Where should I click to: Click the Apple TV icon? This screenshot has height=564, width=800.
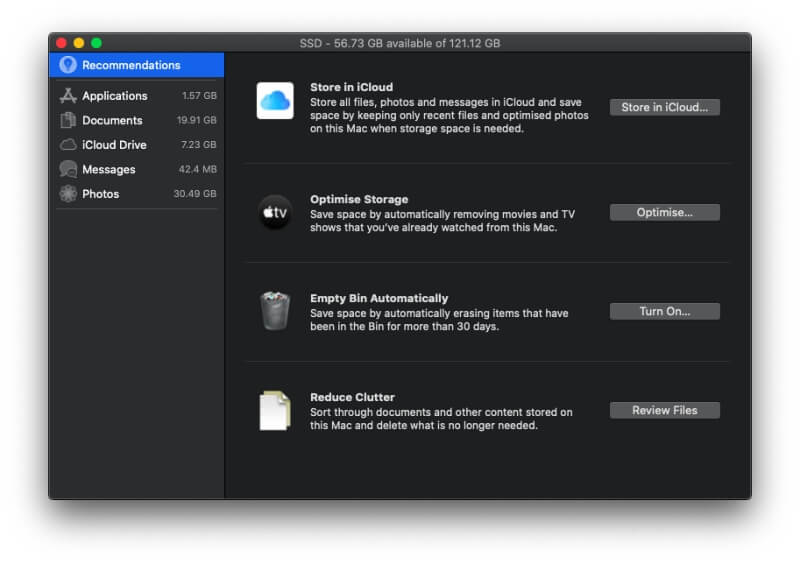pyautogui.click(x=275, y=212)
